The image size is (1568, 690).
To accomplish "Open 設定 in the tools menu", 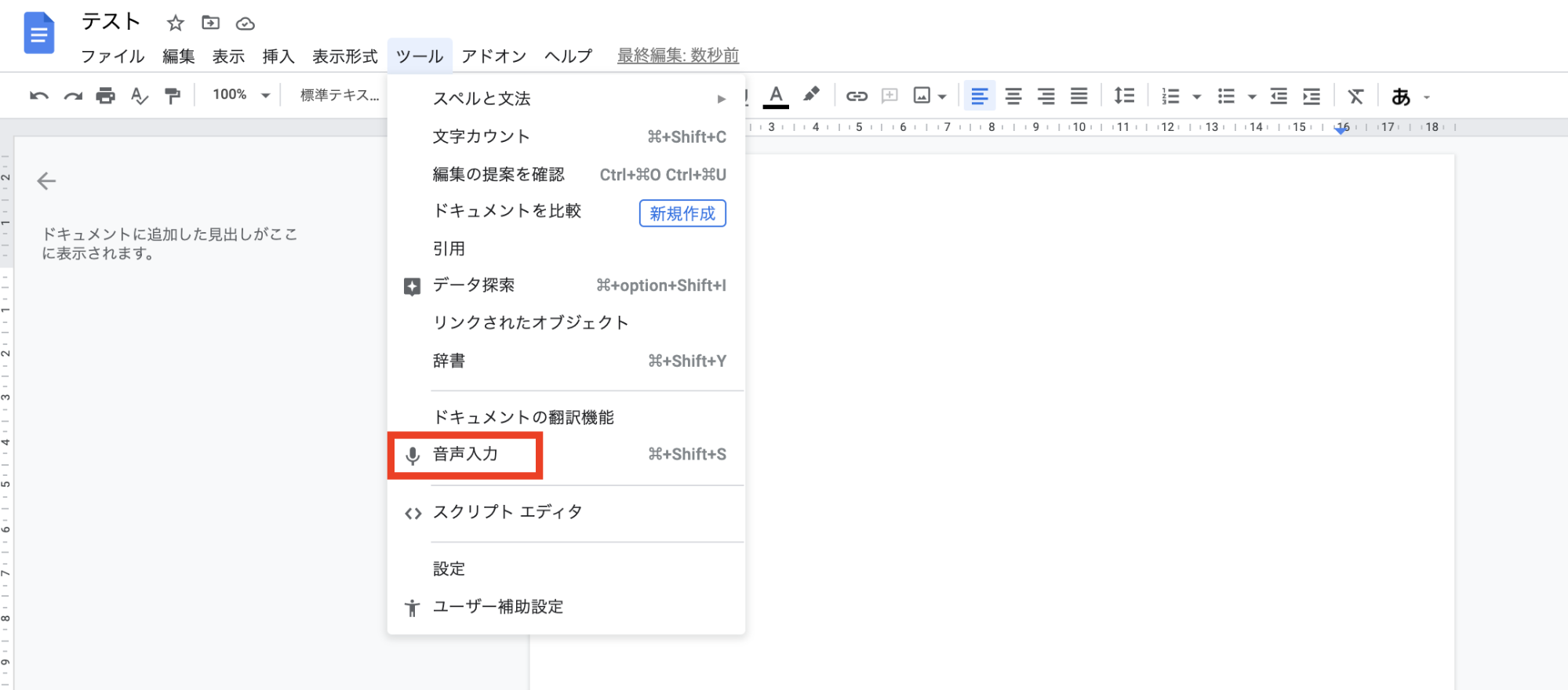I will [x=566, y=568].
